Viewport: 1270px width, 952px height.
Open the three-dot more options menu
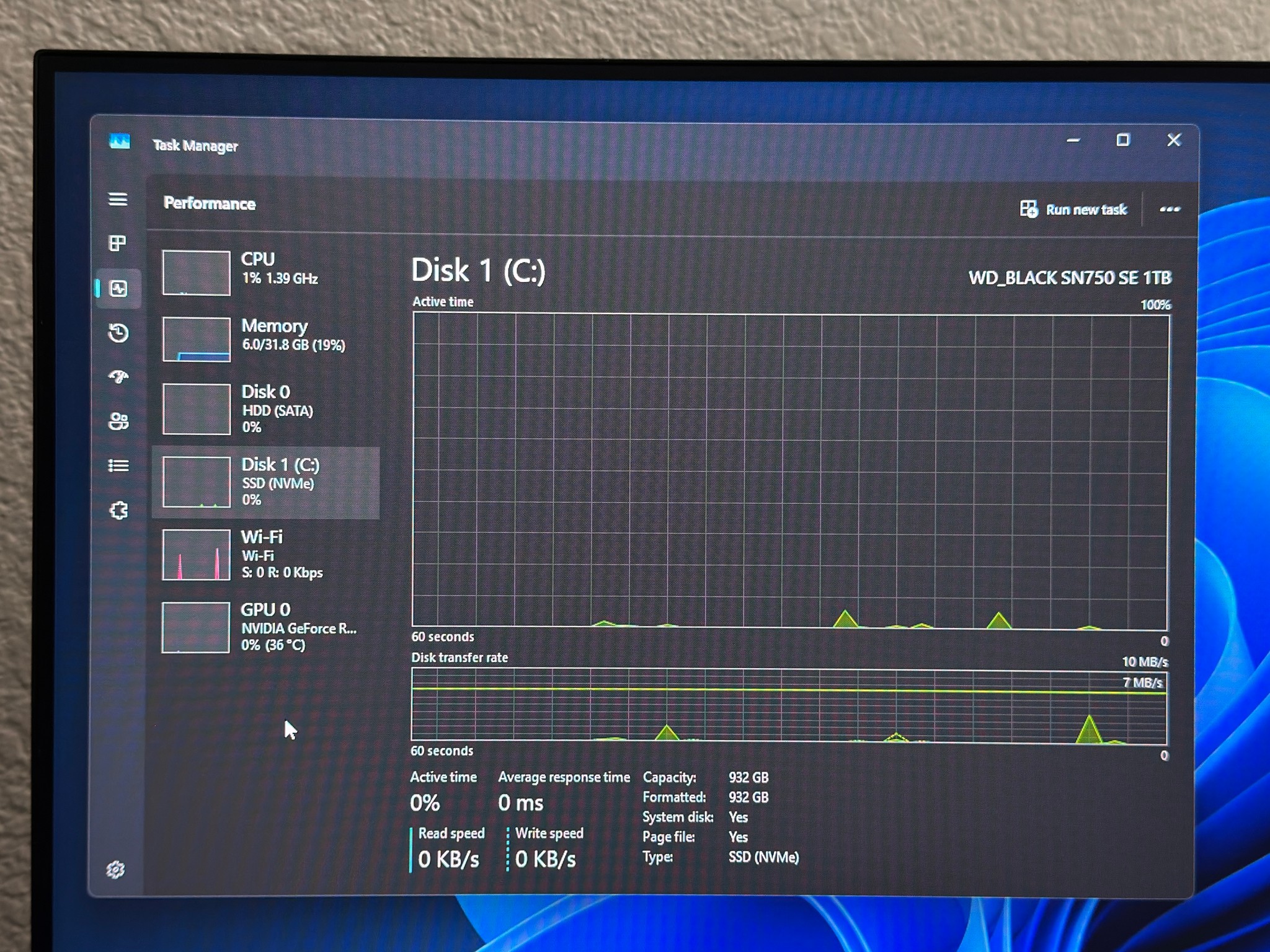coord(1170,209)
